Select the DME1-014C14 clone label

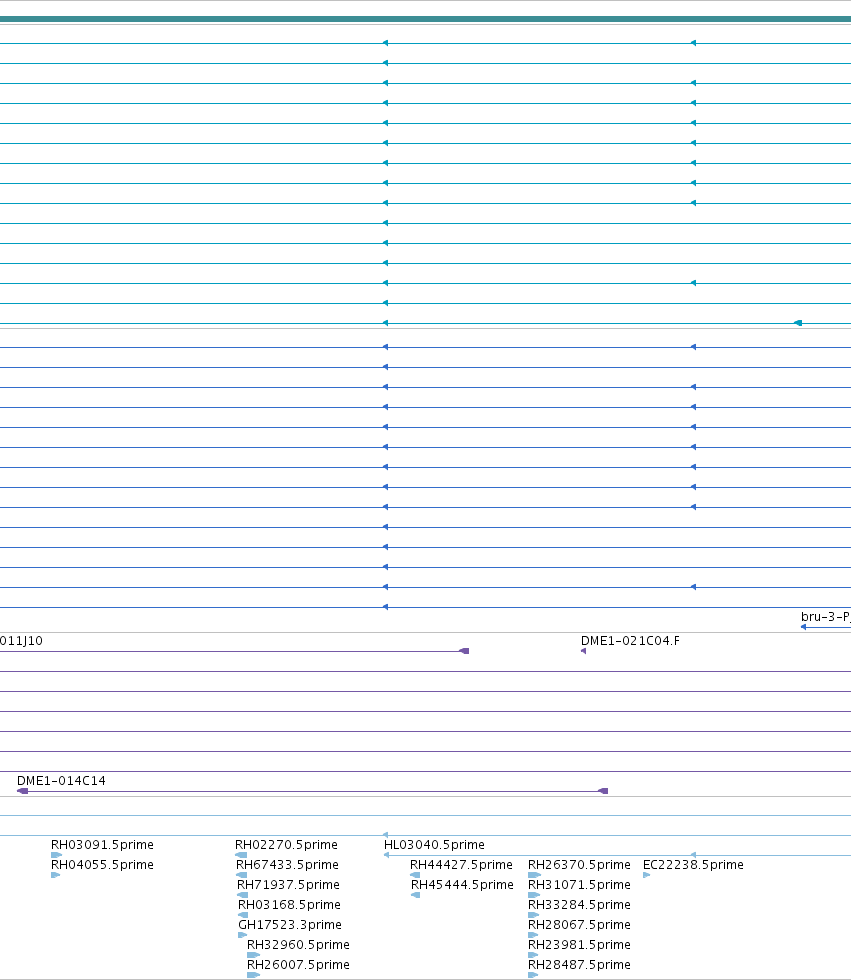pos(61,781)
